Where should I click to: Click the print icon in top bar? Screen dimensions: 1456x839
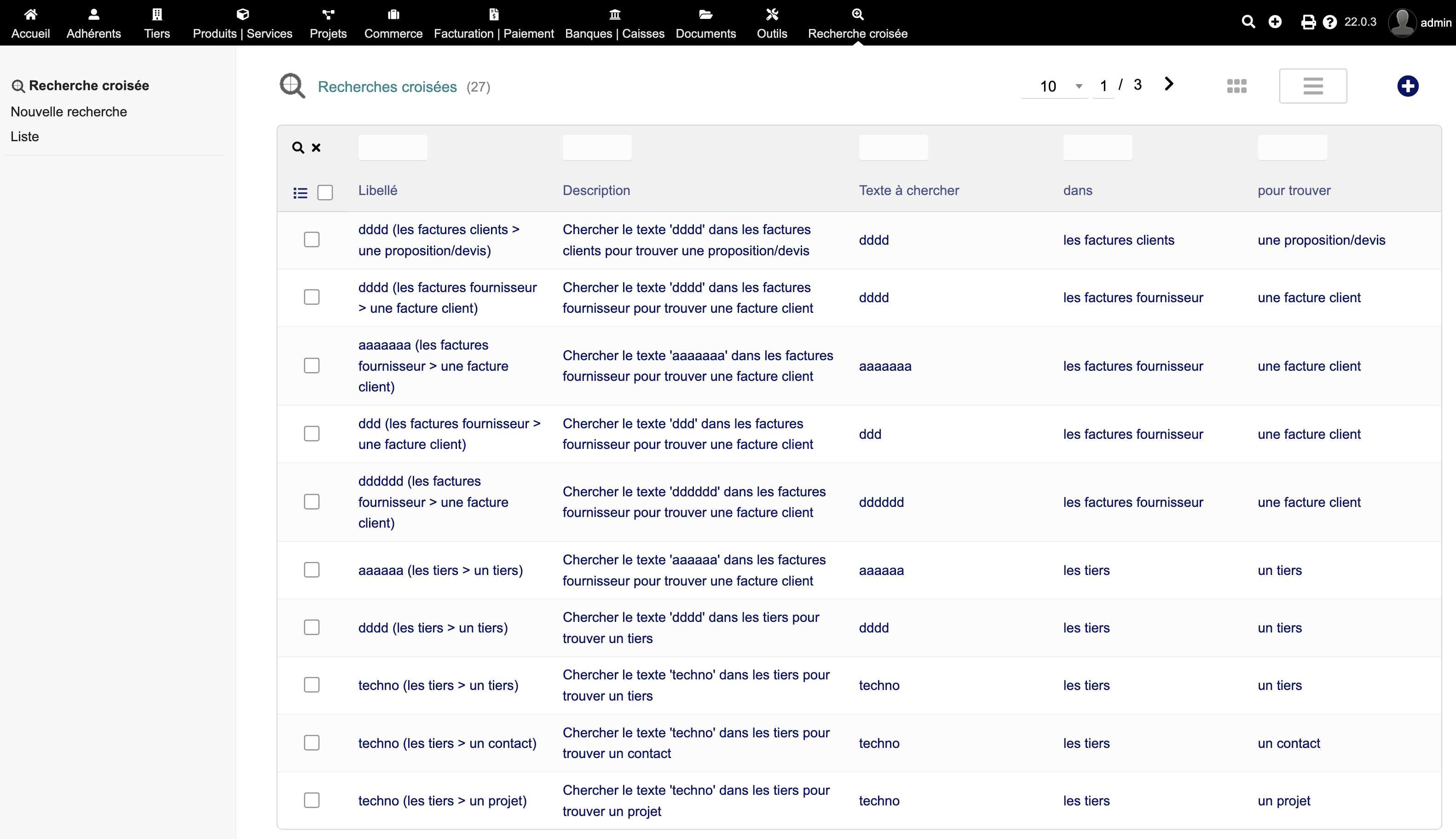pos(1308,22)
